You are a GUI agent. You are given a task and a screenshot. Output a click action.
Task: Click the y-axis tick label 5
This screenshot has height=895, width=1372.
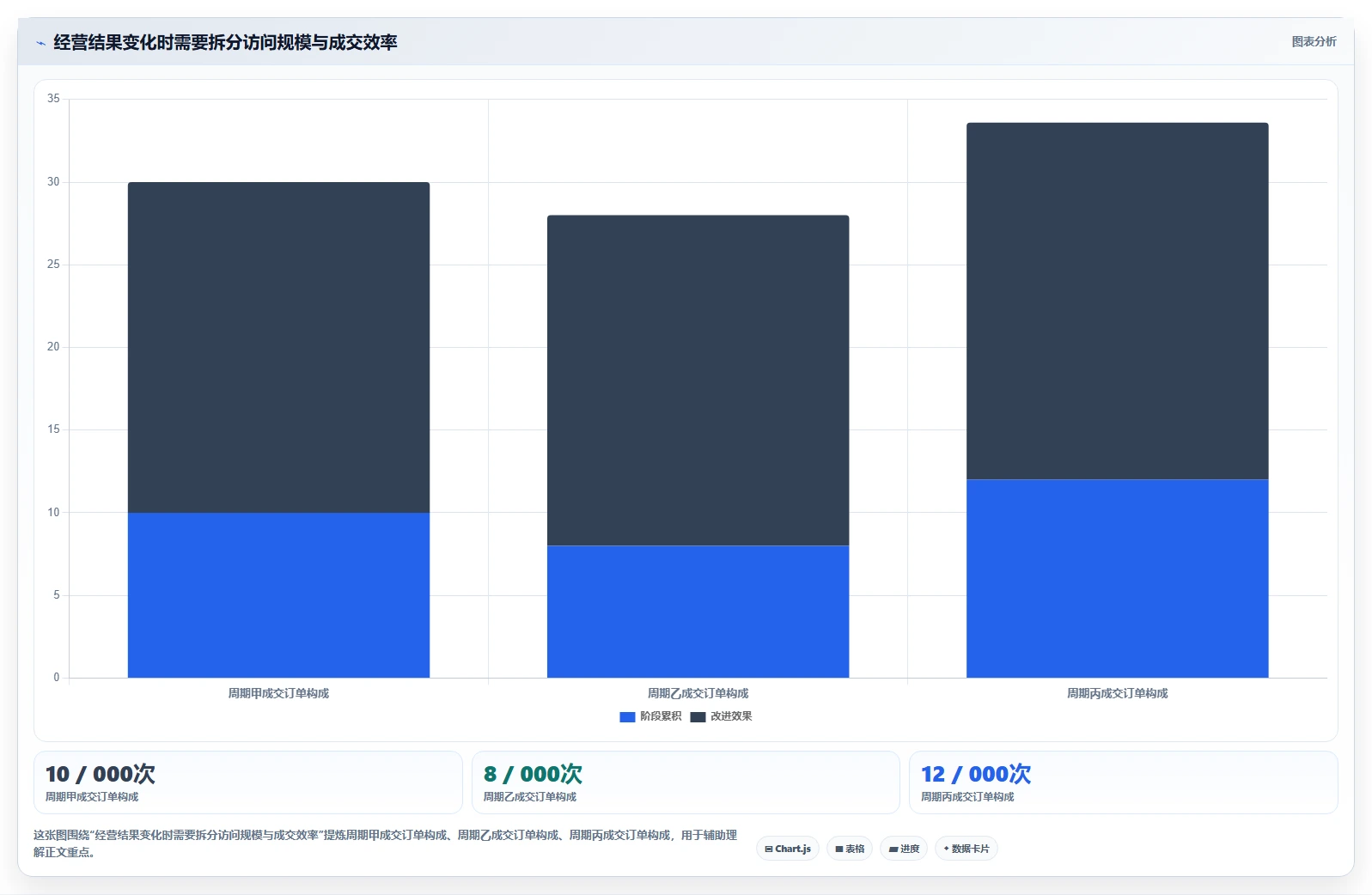[x=57, y=595]
